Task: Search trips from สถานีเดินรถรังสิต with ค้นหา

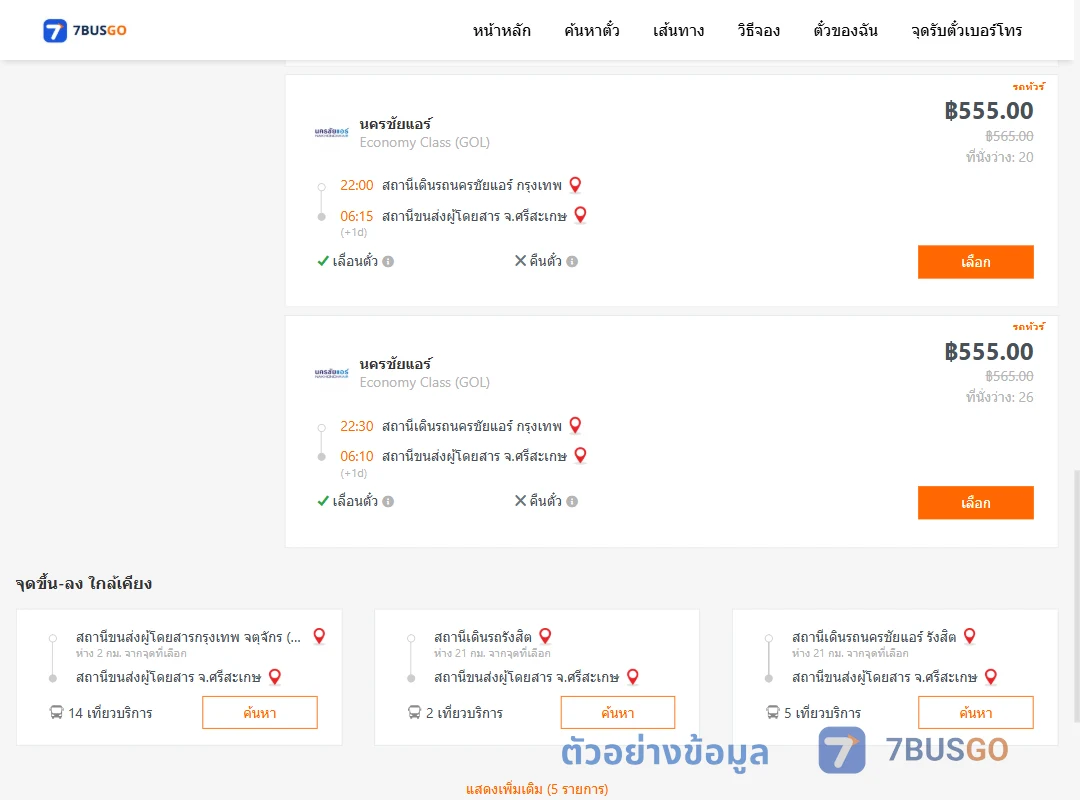Action: click(618, 712)
